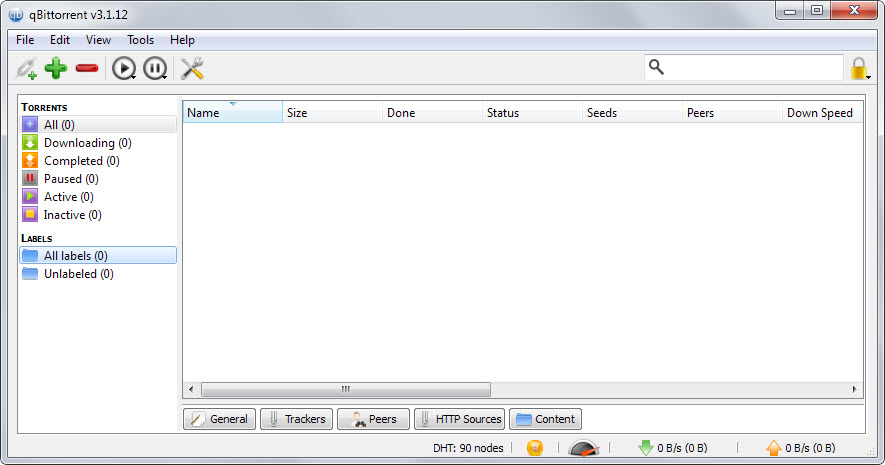Image resolution: width=885 pixels, height=465 pixels.
Task: Open options via wrench and screwdriver icon
Action: click(192, 68)
